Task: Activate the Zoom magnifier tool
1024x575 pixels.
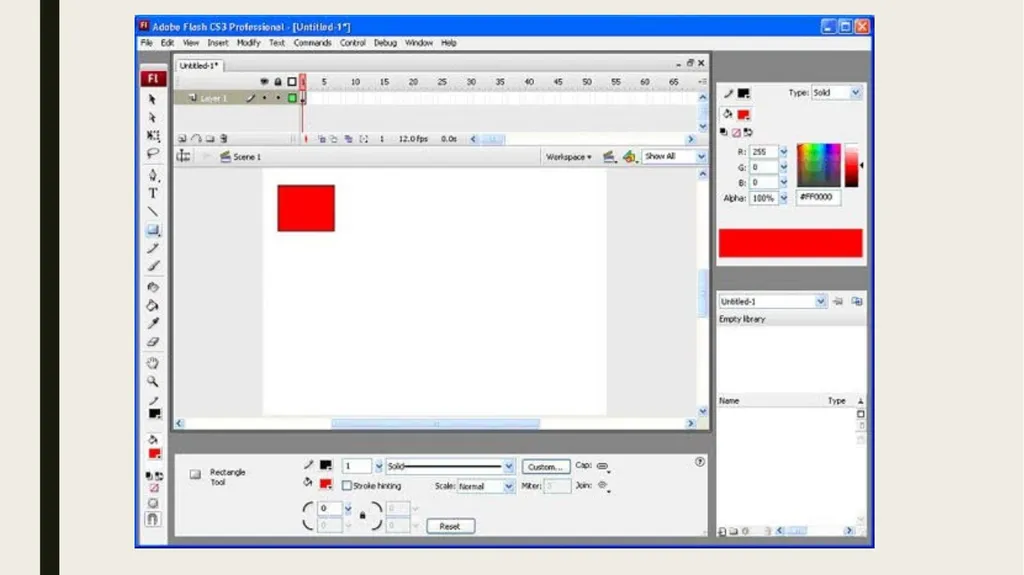Action: [x=153, y=382]
